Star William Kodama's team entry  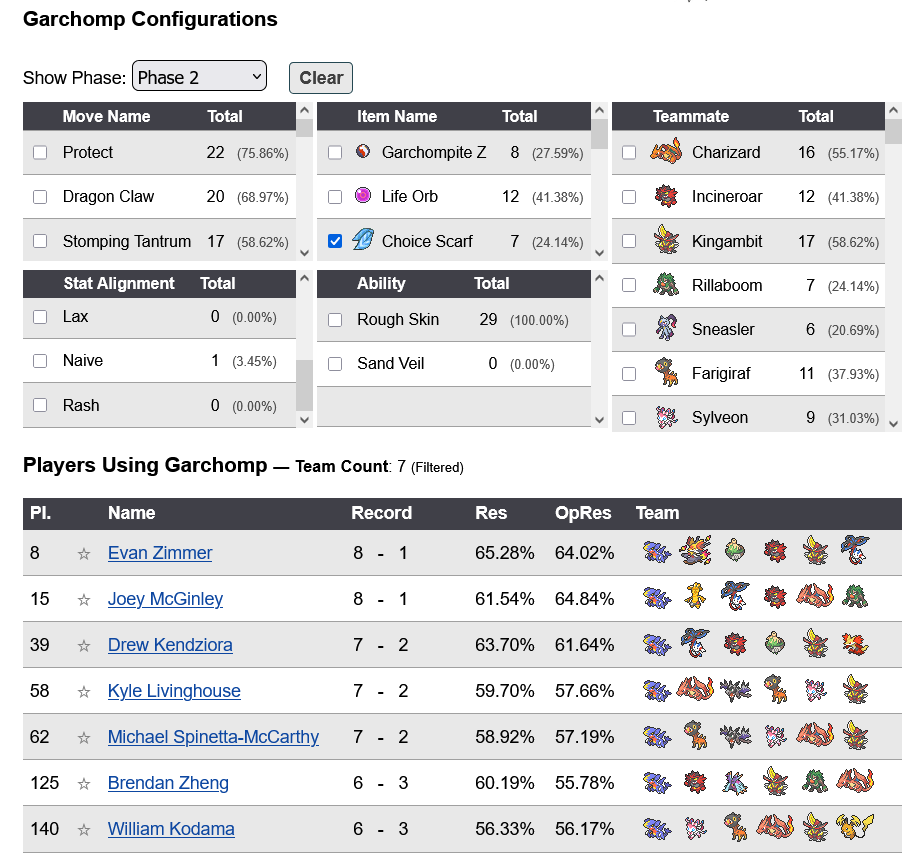[84, 829]
